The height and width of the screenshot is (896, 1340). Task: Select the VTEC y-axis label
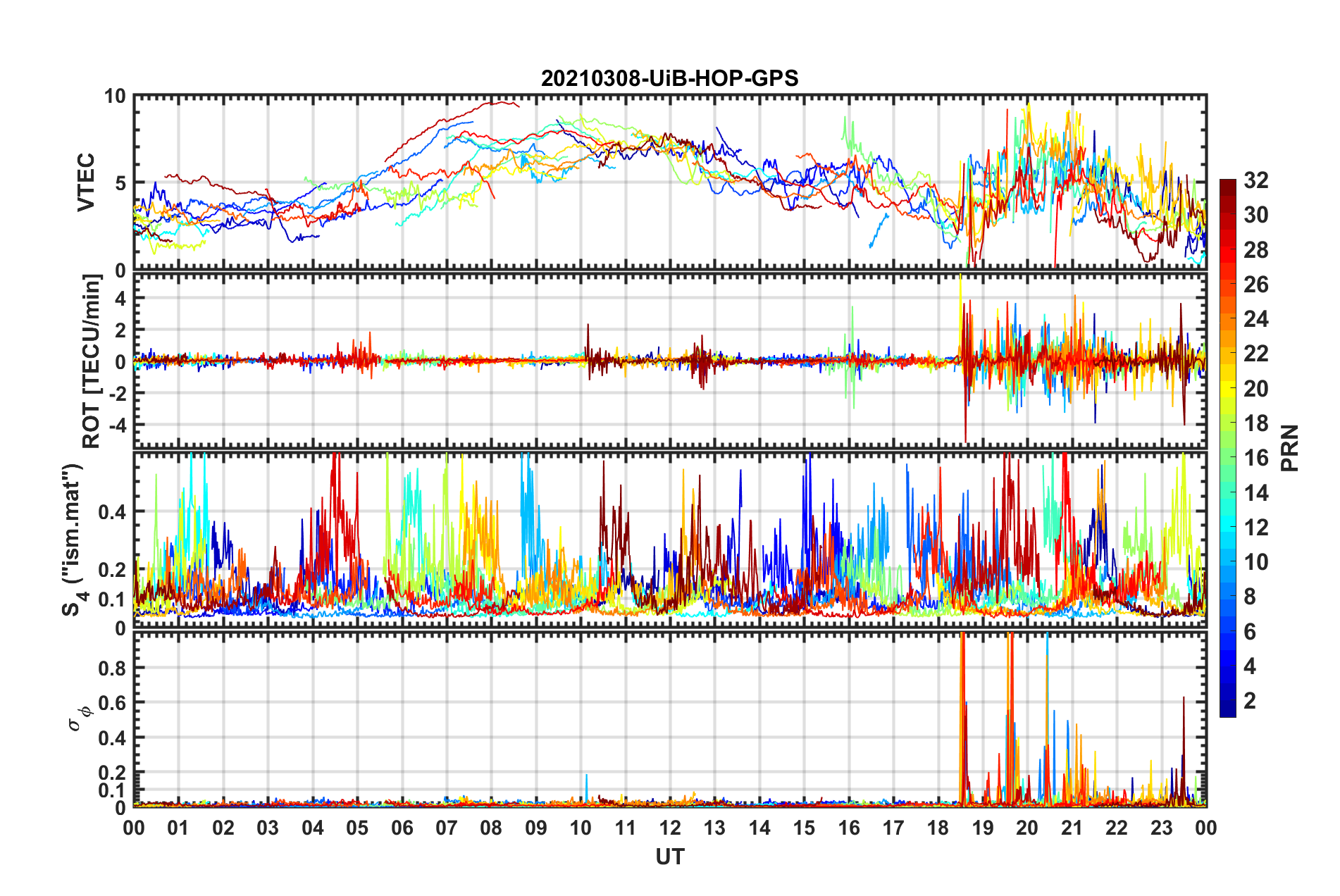pos(86,182)
